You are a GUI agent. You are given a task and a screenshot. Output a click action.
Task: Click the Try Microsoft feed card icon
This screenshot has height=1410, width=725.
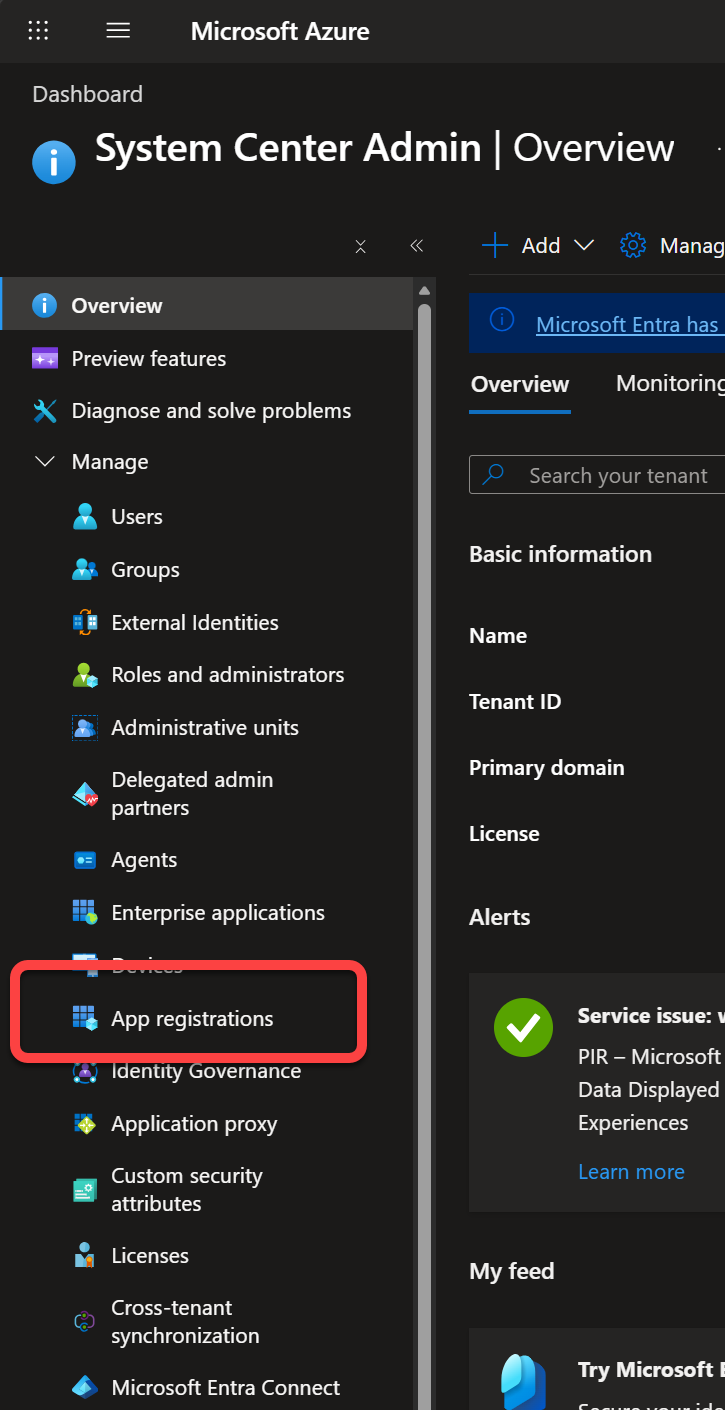(x=524, y=1383)
